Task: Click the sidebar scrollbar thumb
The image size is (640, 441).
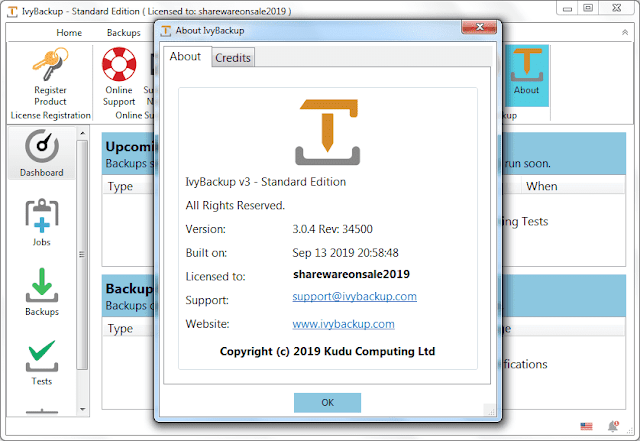Action: (82, 254)
